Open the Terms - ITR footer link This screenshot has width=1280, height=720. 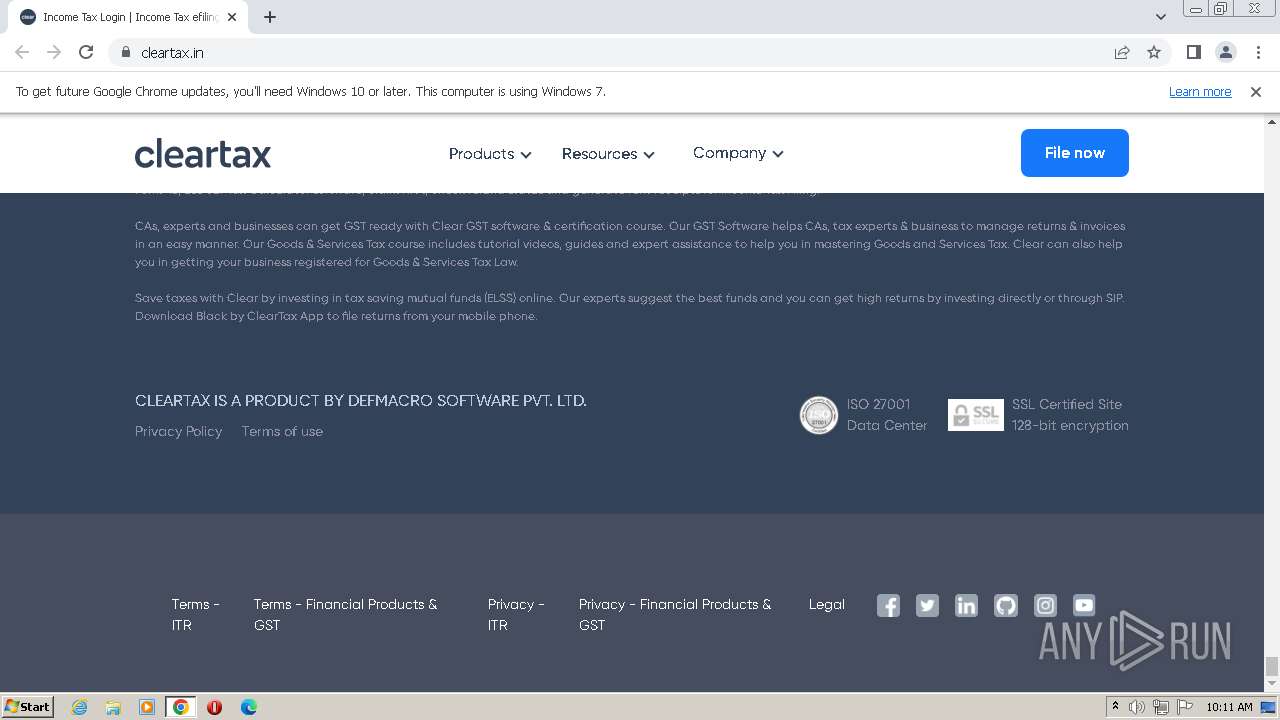195,615
